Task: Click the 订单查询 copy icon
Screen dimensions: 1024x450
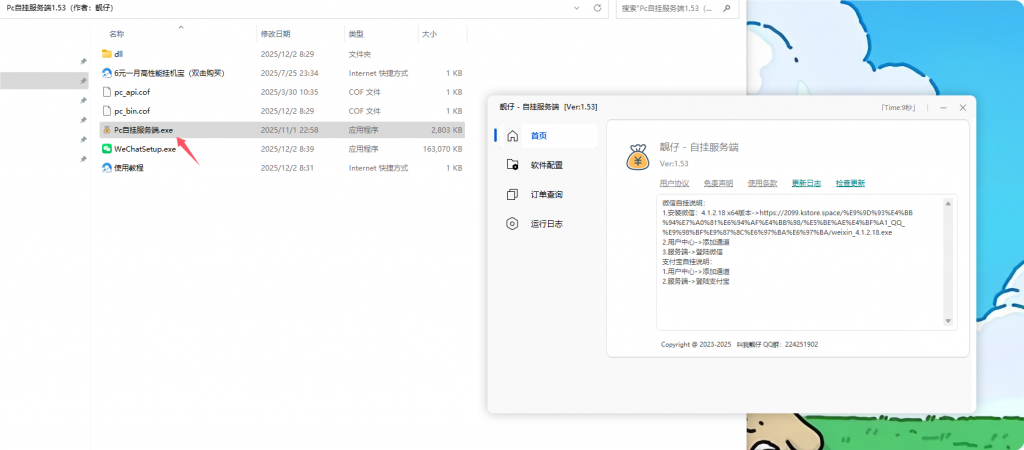Action: tap(513, 195)
